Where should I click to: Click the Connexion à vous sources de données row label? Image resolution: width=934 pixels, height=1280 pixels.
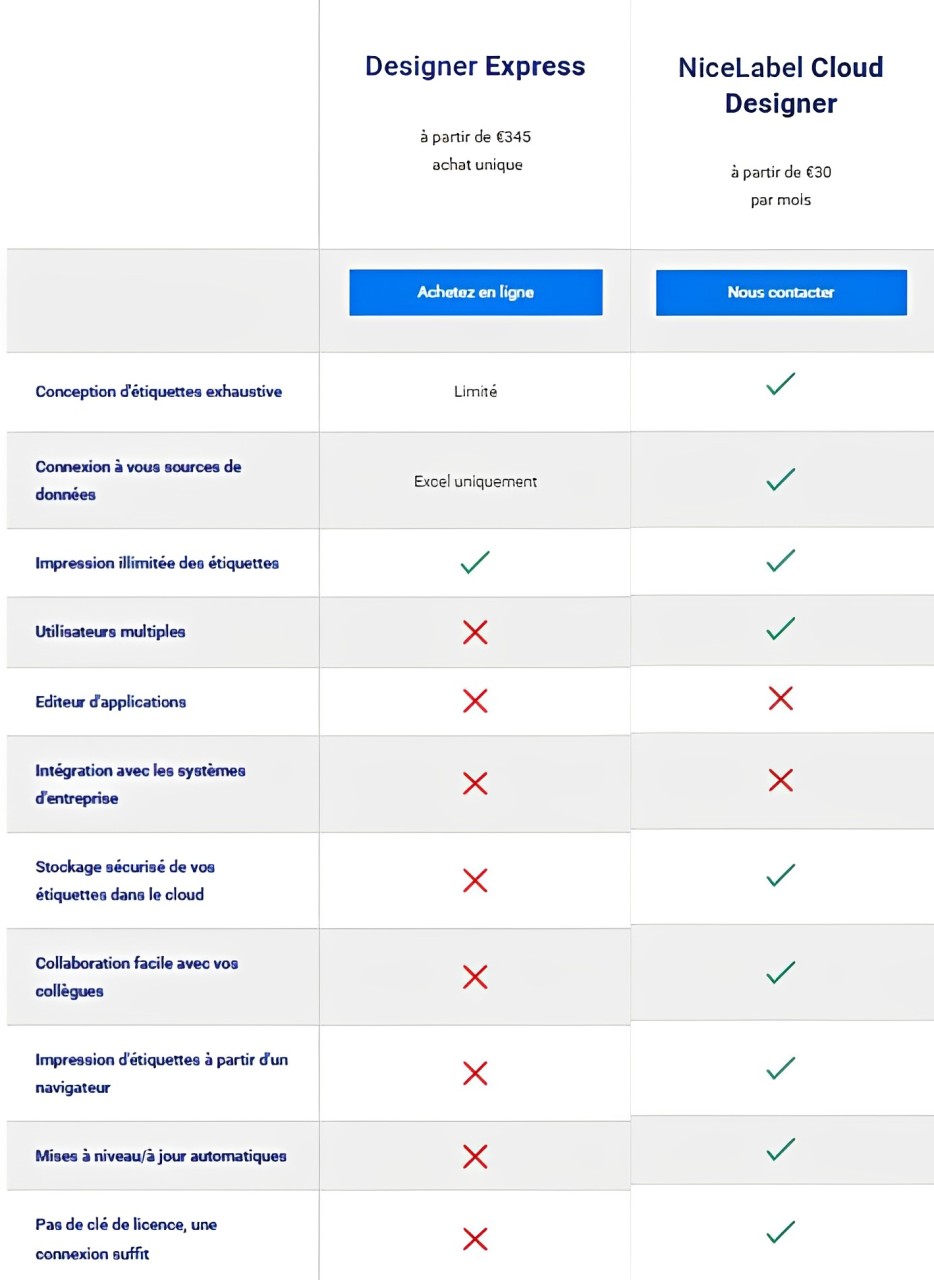tap(138, 480)
